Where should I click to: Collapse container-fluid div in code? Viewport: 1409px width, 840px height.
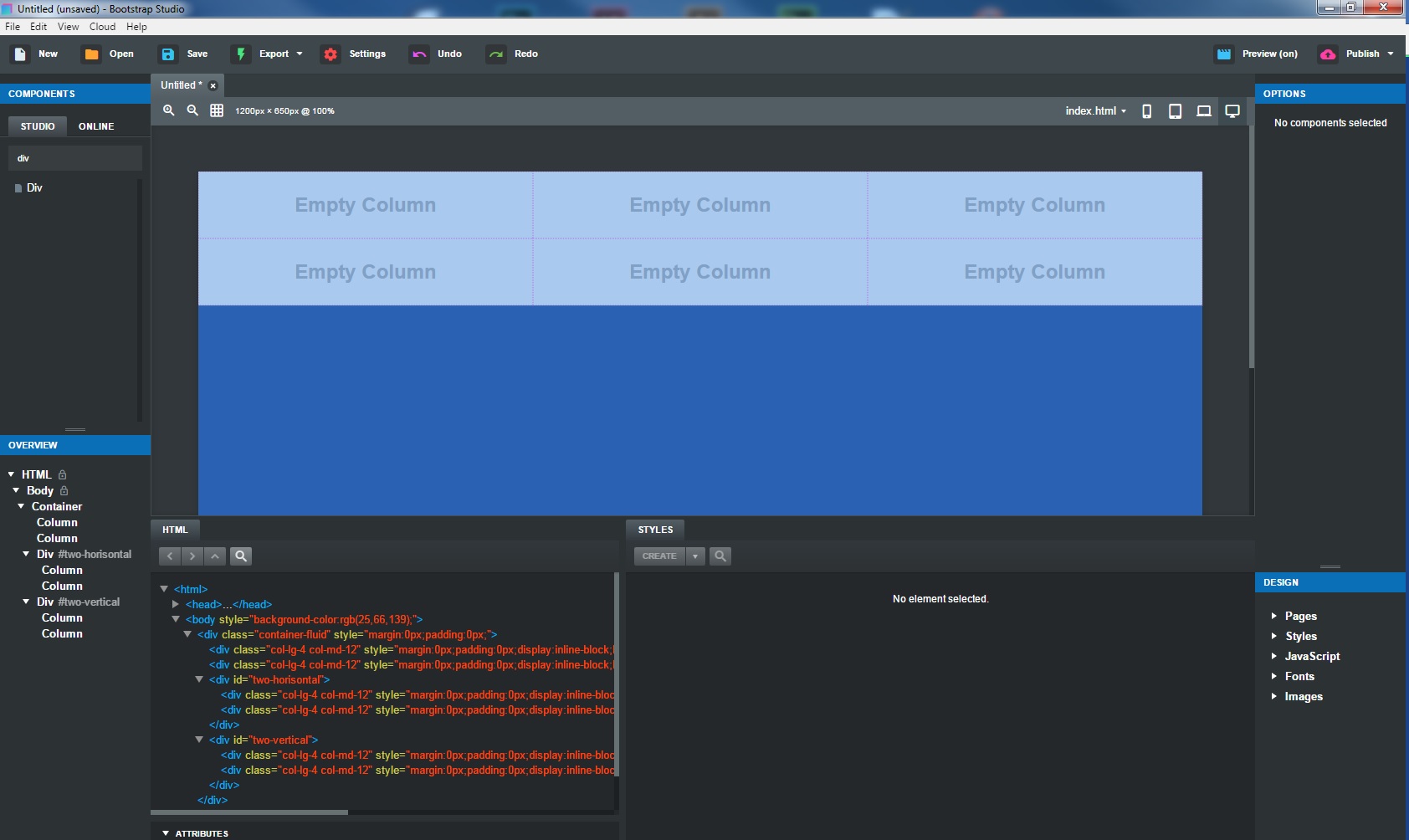(187, 634)
